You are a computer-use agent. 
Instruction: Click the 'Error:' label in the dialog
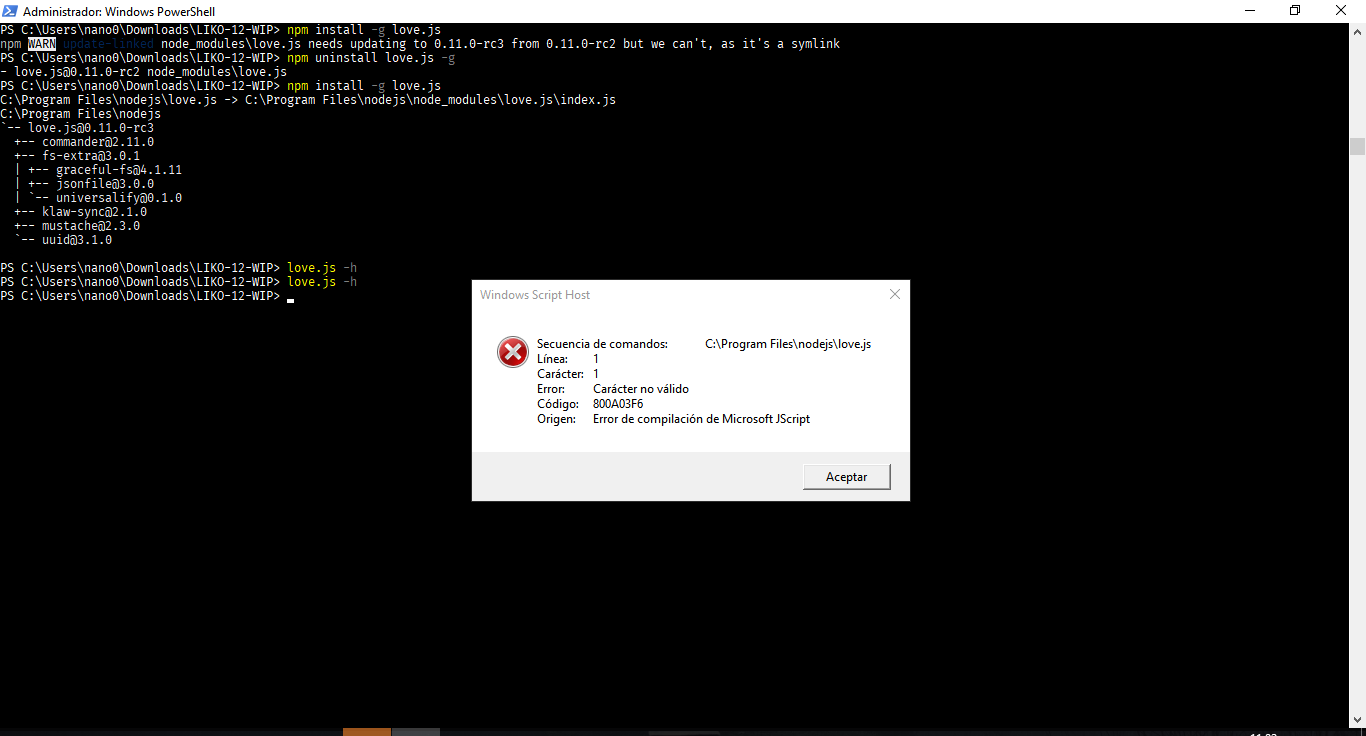551,389
